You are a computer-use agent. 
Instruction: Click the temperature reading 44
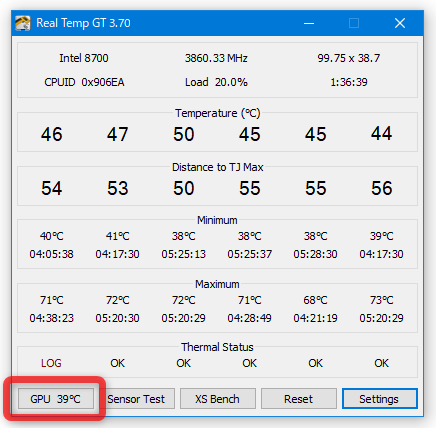[x=382, y=134]
